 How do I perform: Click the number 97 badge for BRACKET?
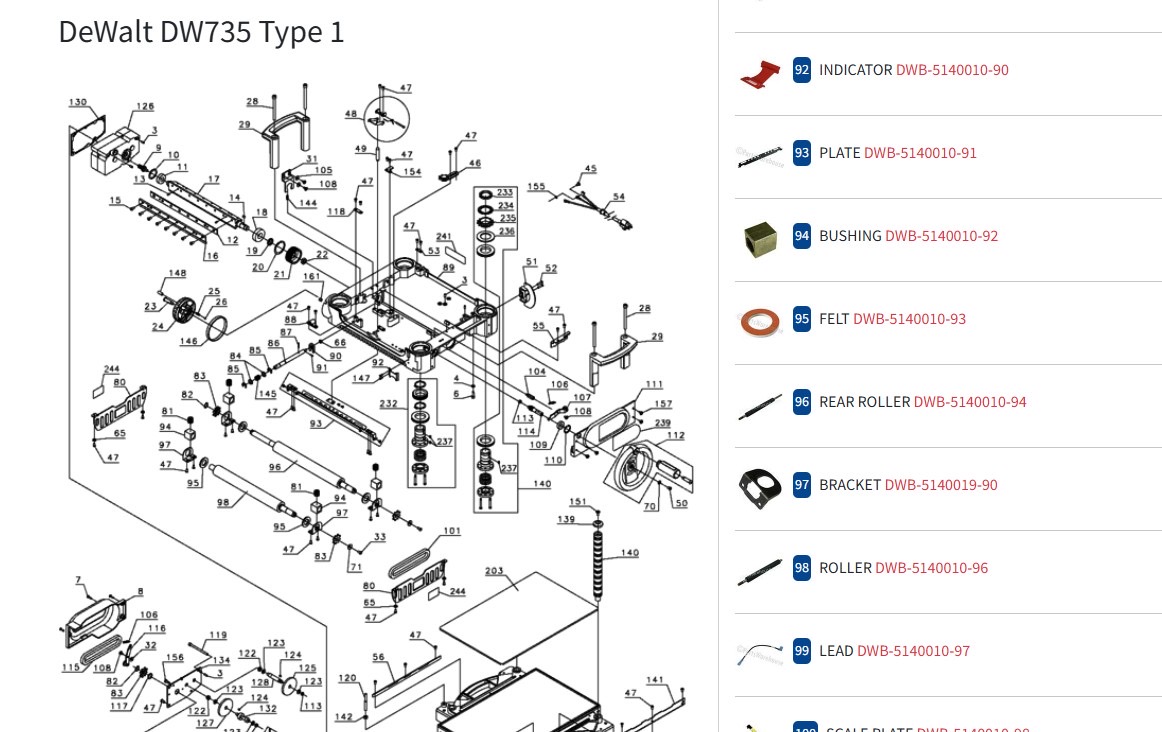pyautogui.click(x=802, y=484)
